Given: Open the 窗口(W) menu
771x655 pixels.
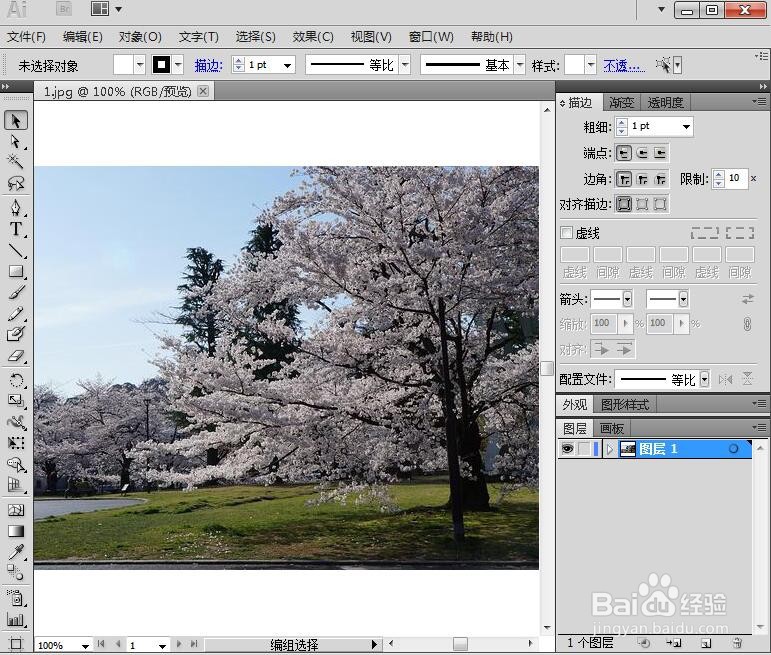Looking at the screenshot, I should click(x=431, y=37).
